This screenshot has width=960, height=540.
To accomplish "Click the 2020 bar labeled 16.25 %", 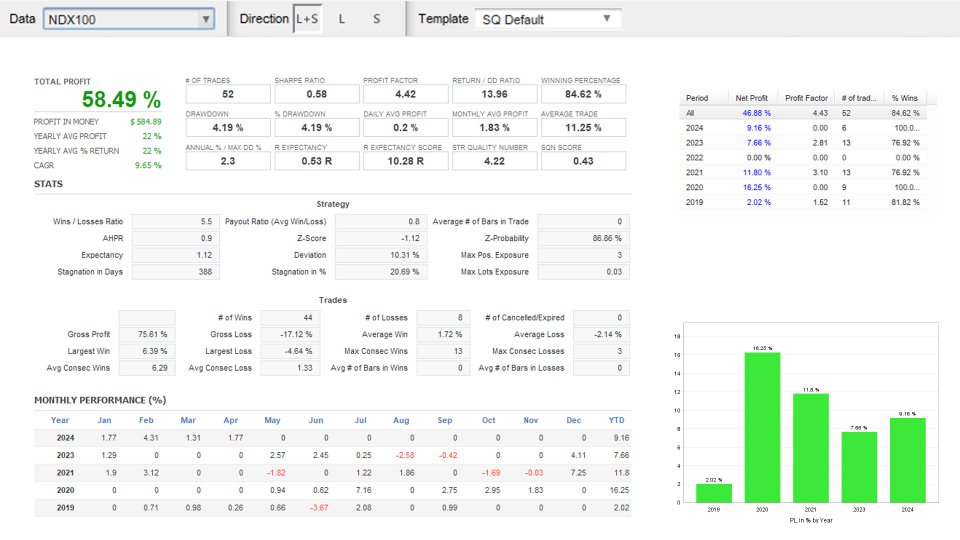I will [x=762, y=427].
